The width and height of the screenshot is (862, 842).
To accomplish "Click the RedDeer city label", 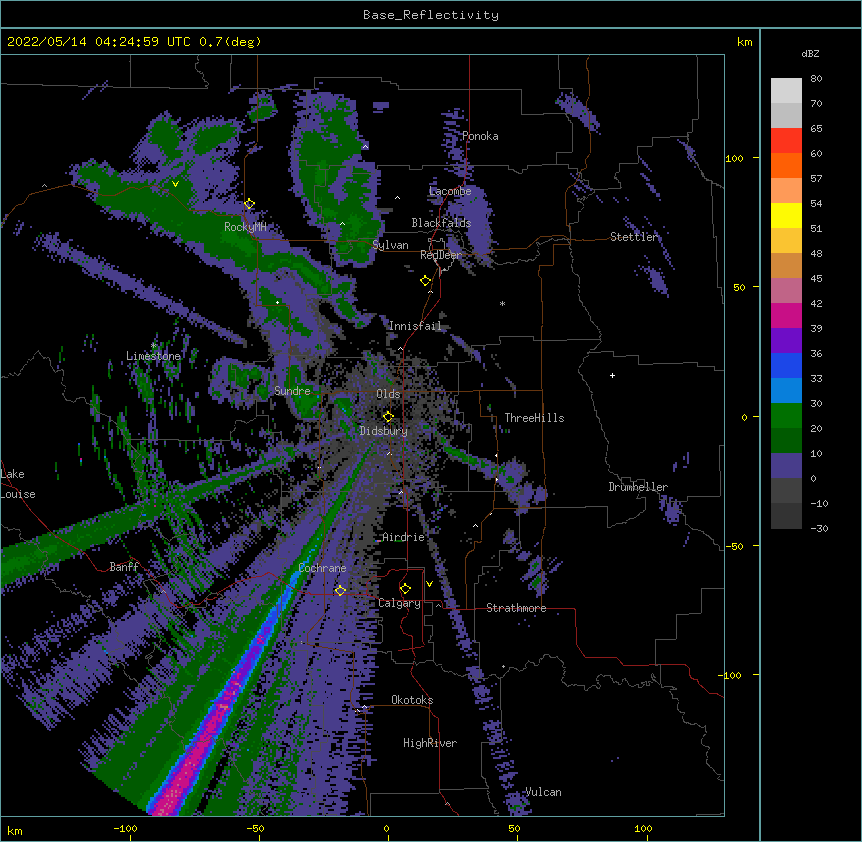I will coord(441,255).
